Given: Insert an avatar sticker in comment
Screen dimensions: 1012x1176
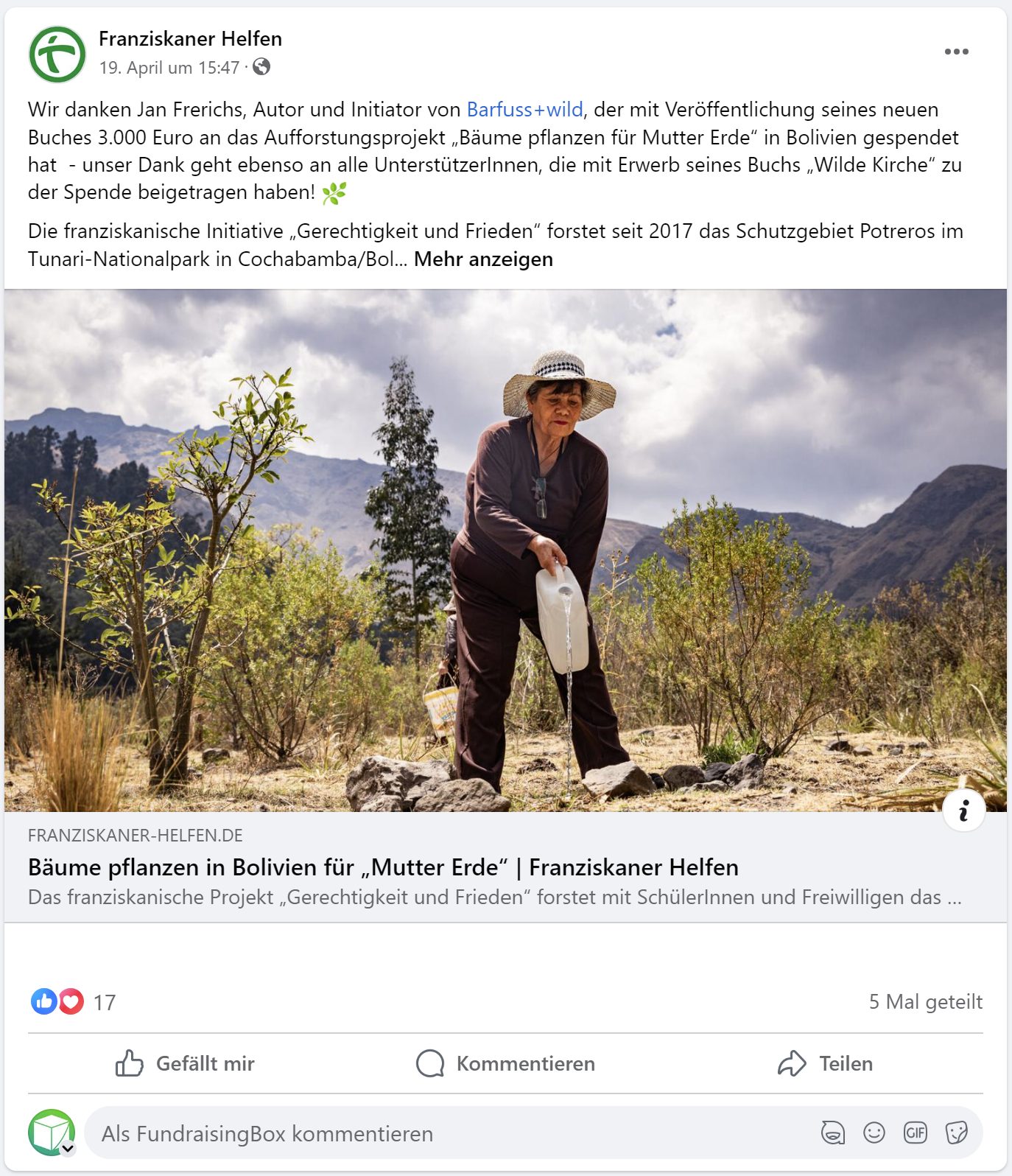Looking at the screenshot, I should click(x=832, y=1133).
